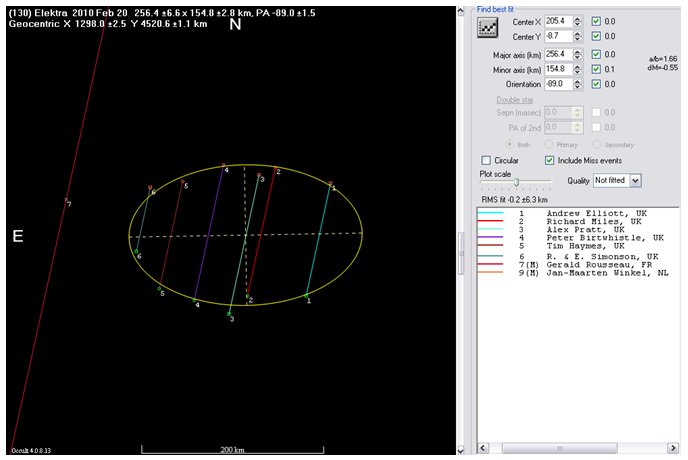
Task: Click in the Center X input field
Action: click(559, 20)
